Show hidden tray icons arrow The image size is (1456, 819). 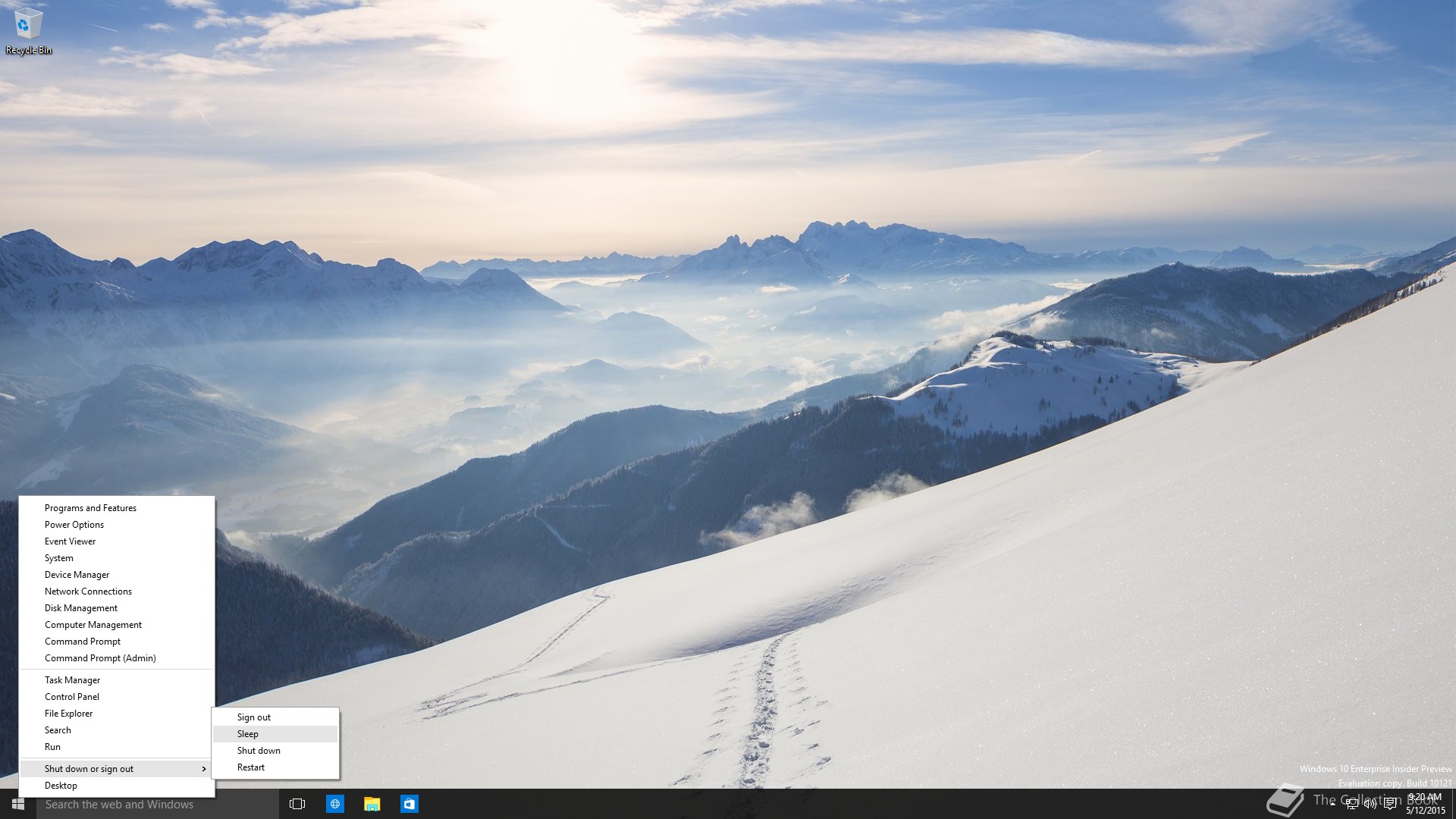click(1332, 804)
